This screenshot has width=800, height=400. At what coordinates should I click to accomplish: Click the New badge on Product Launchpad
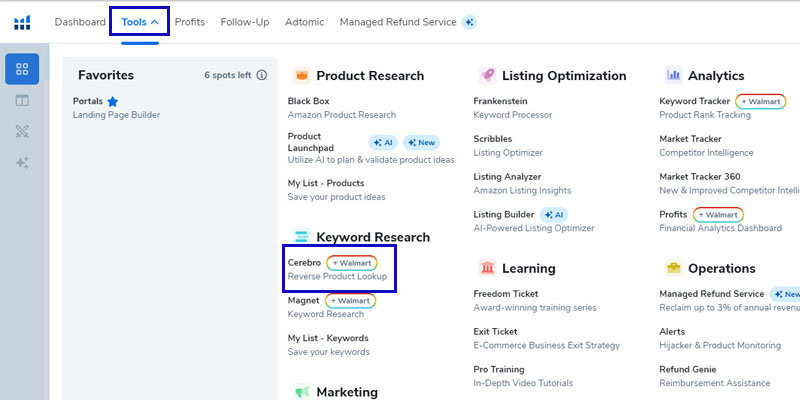421,143
